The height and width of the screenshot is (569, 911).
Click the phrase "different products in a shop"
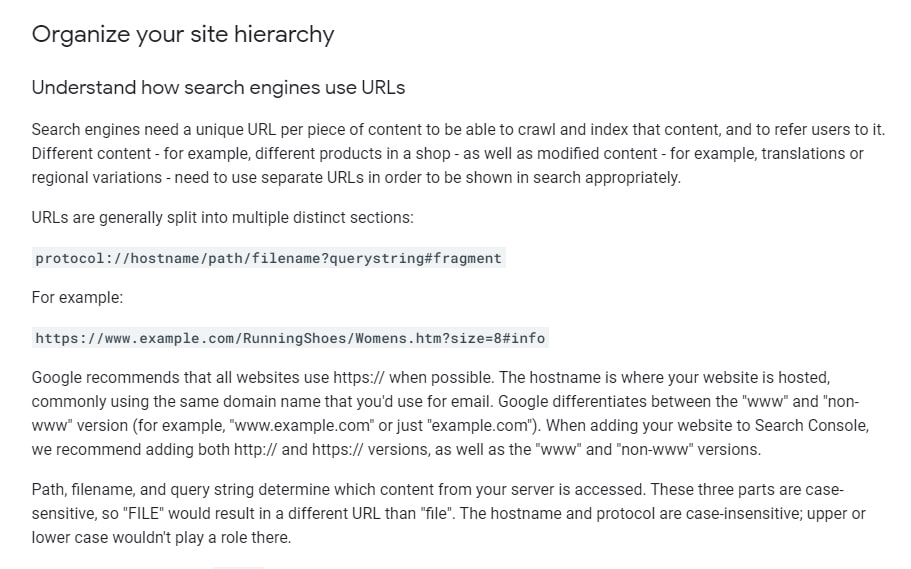[339, 154]
